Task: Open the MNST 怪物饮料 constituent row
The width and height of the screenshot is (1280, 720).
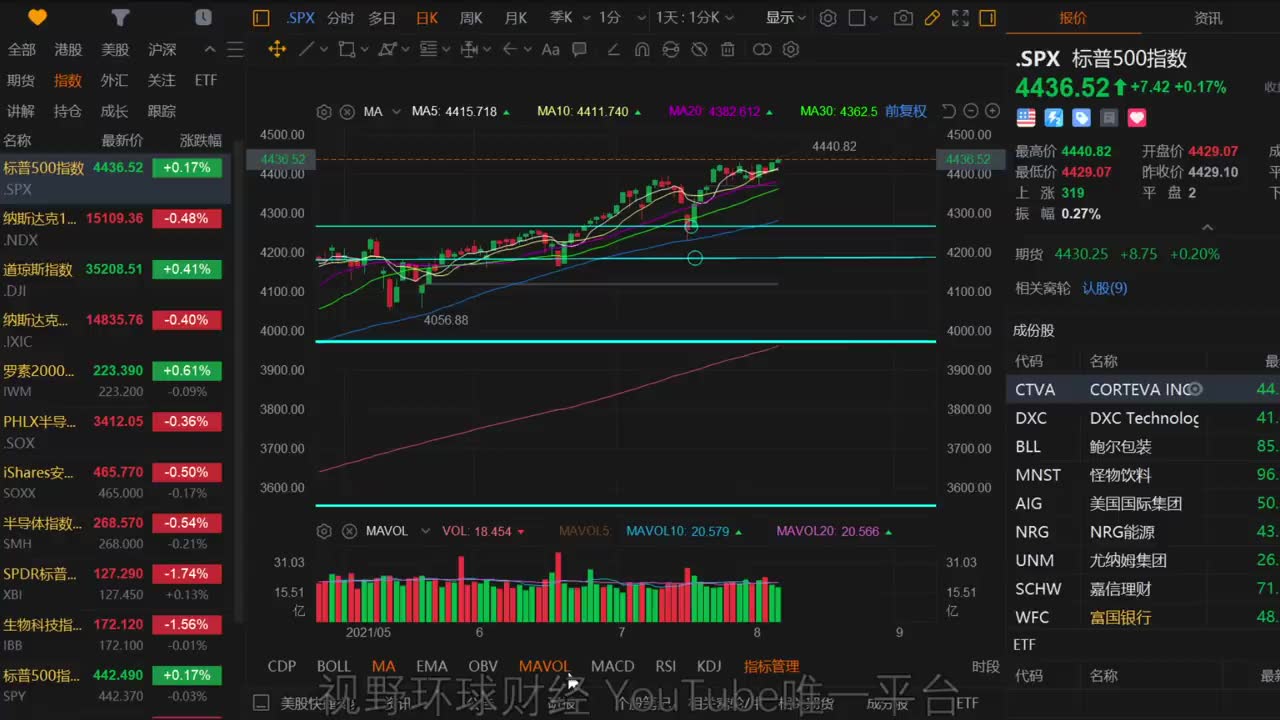Action: [x=1143, y=475]
